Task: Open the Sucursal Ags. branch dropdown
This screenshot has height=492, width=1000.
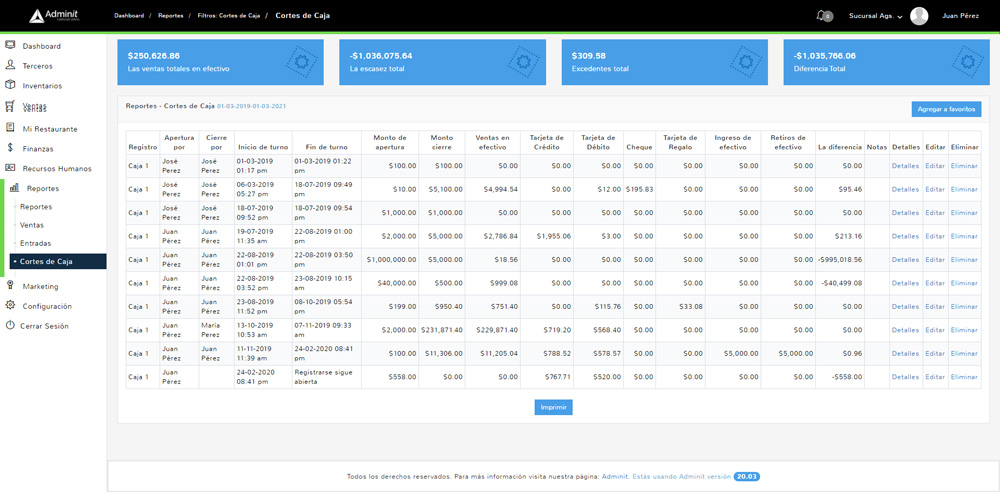Action: 874,16
